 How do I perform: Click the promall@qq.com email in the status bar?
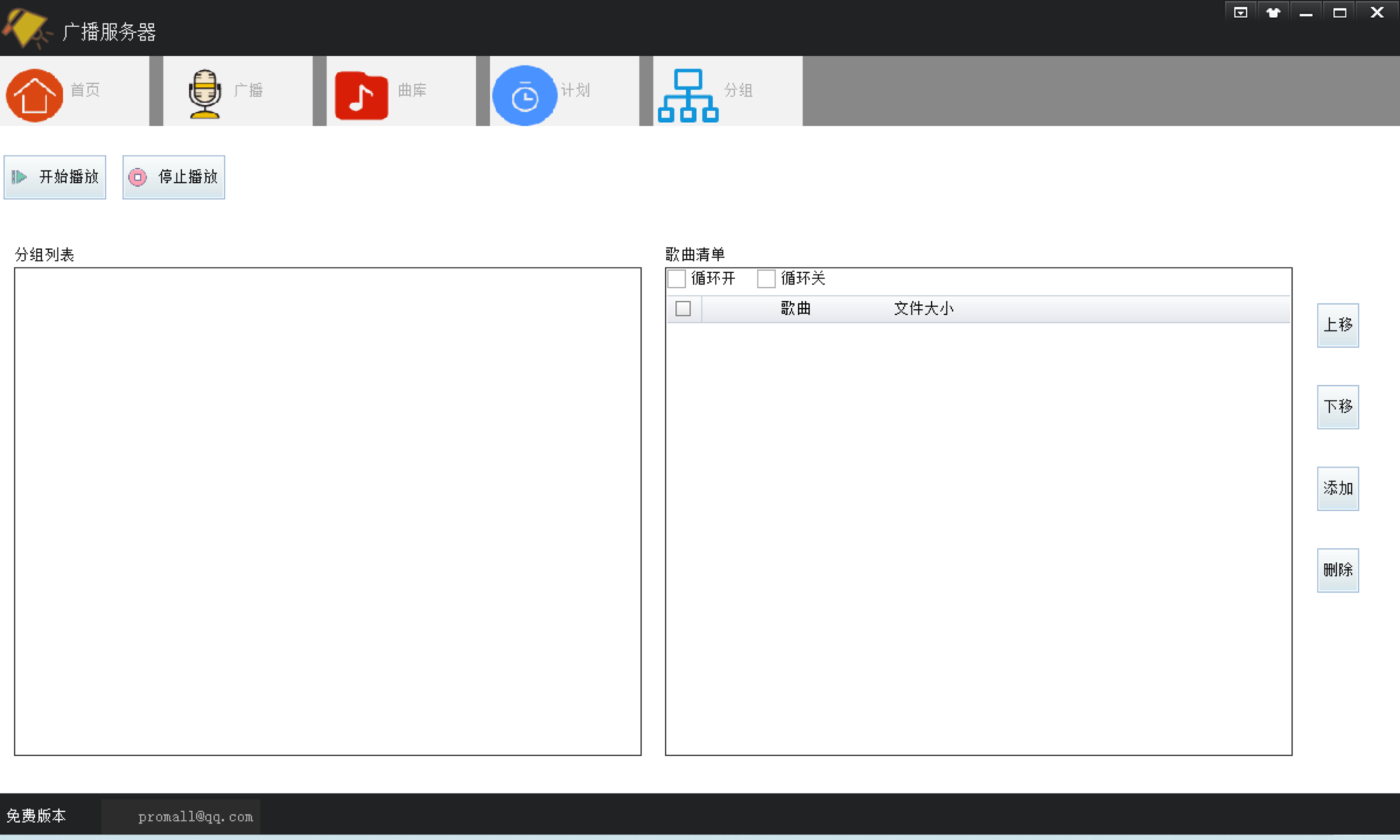point(194,816)
